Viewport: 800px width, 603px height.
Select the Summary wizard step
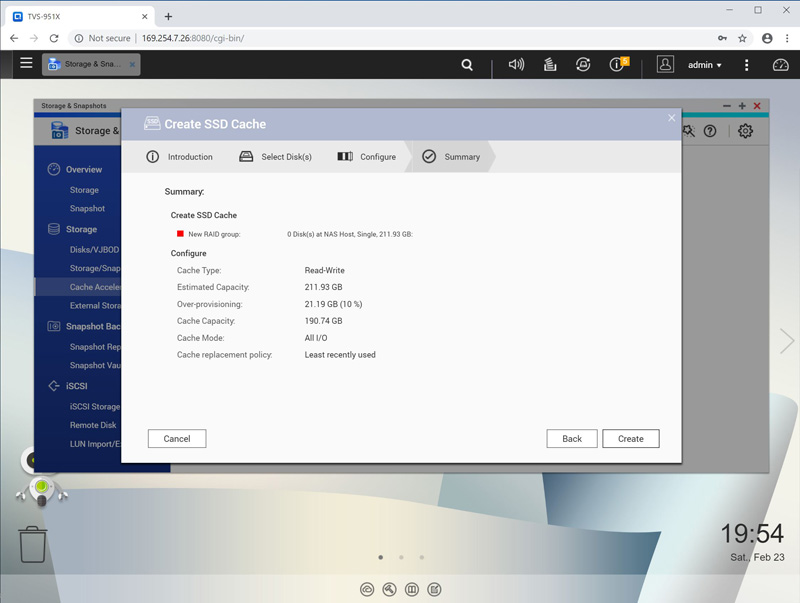coord(451,157)
